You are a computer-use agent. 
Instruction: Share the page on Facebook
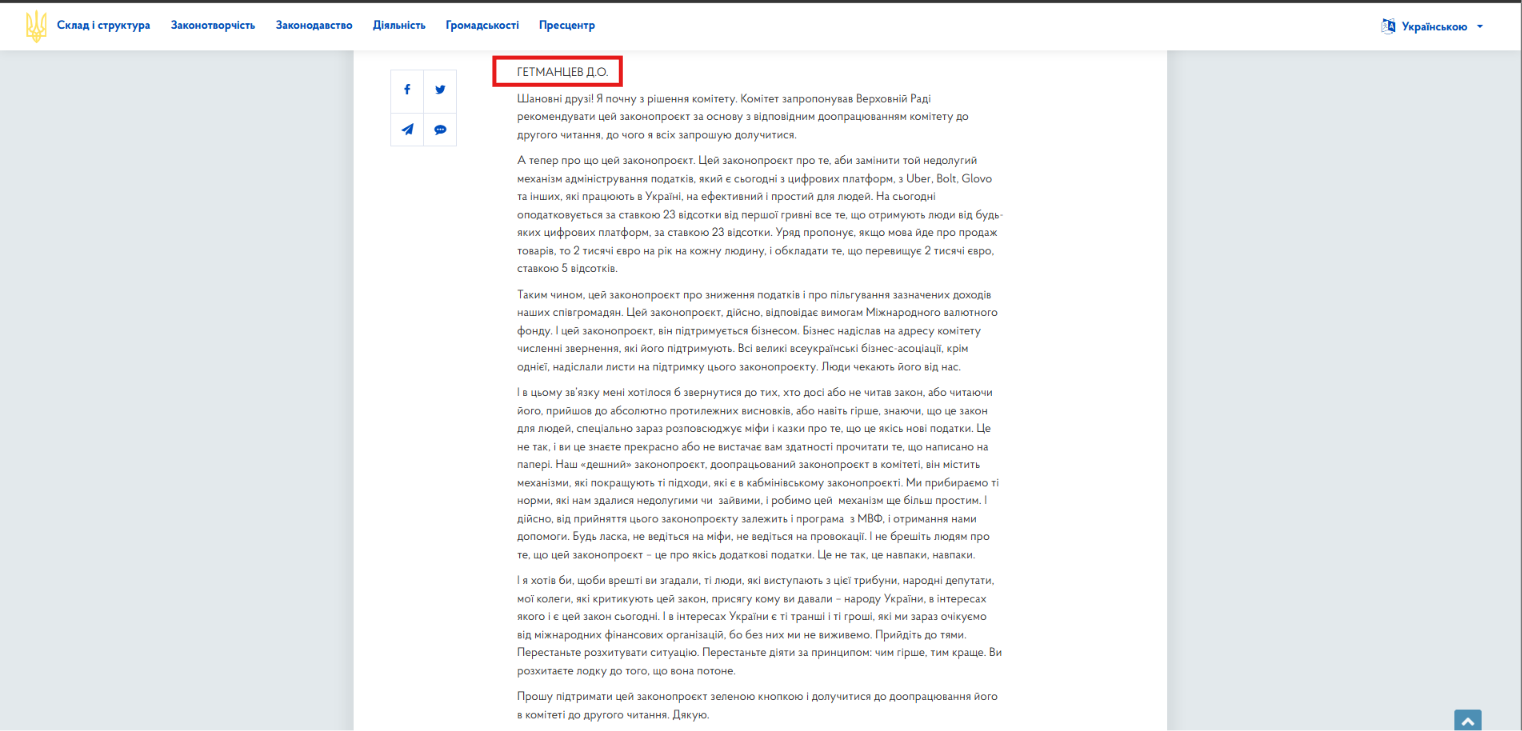click(407, 89)
